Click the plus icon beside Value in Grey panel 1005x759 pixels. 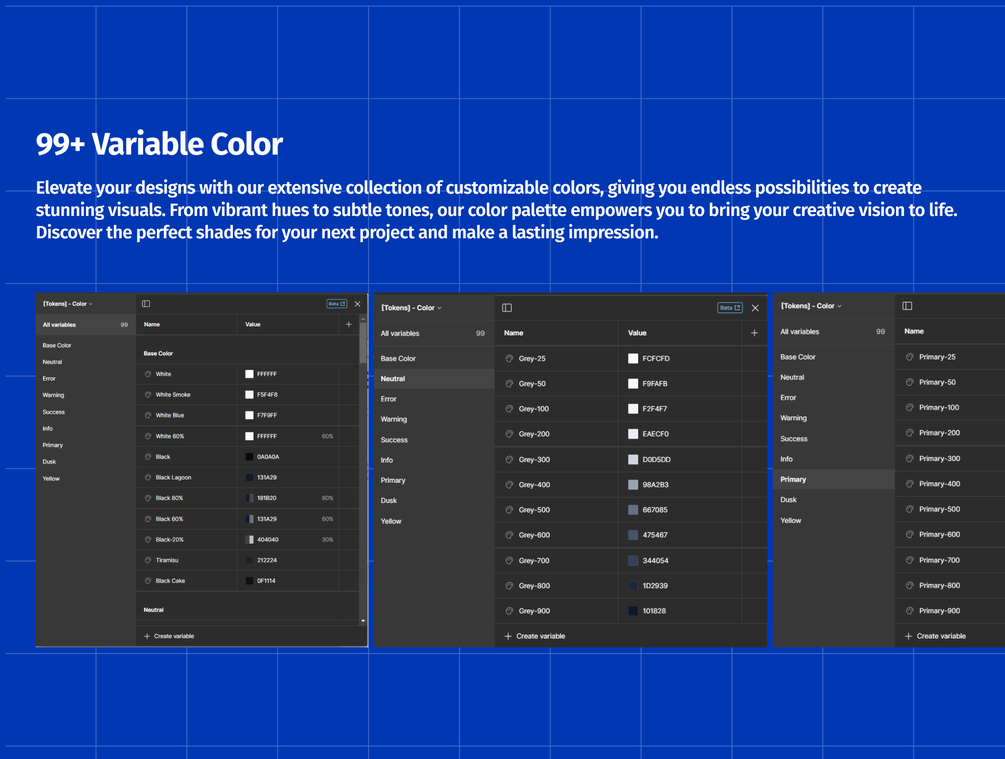(x=754, y=333)
